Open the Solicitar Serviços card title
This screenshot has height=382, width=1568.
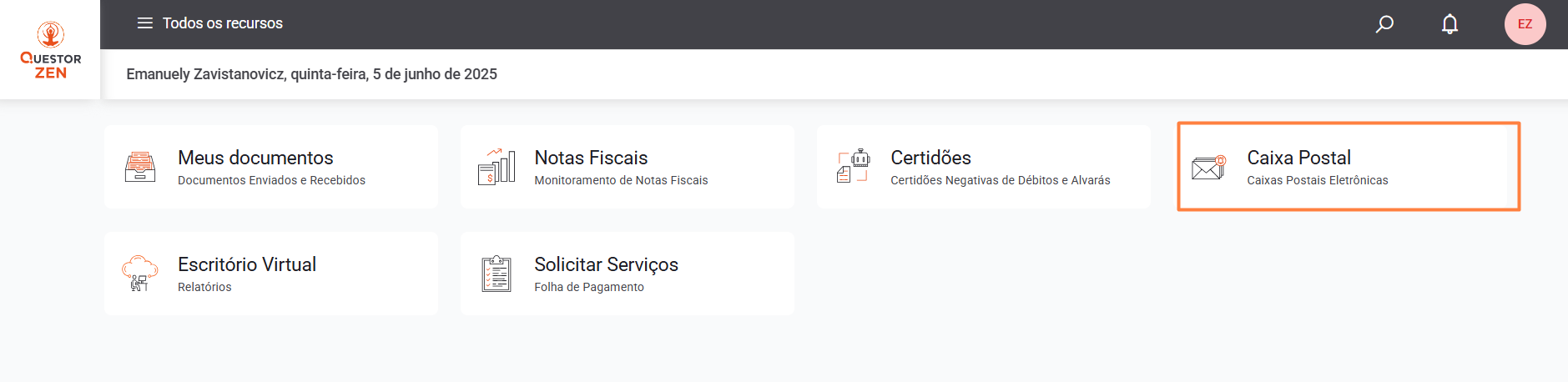pyautogui.click(x=606, y=264)
